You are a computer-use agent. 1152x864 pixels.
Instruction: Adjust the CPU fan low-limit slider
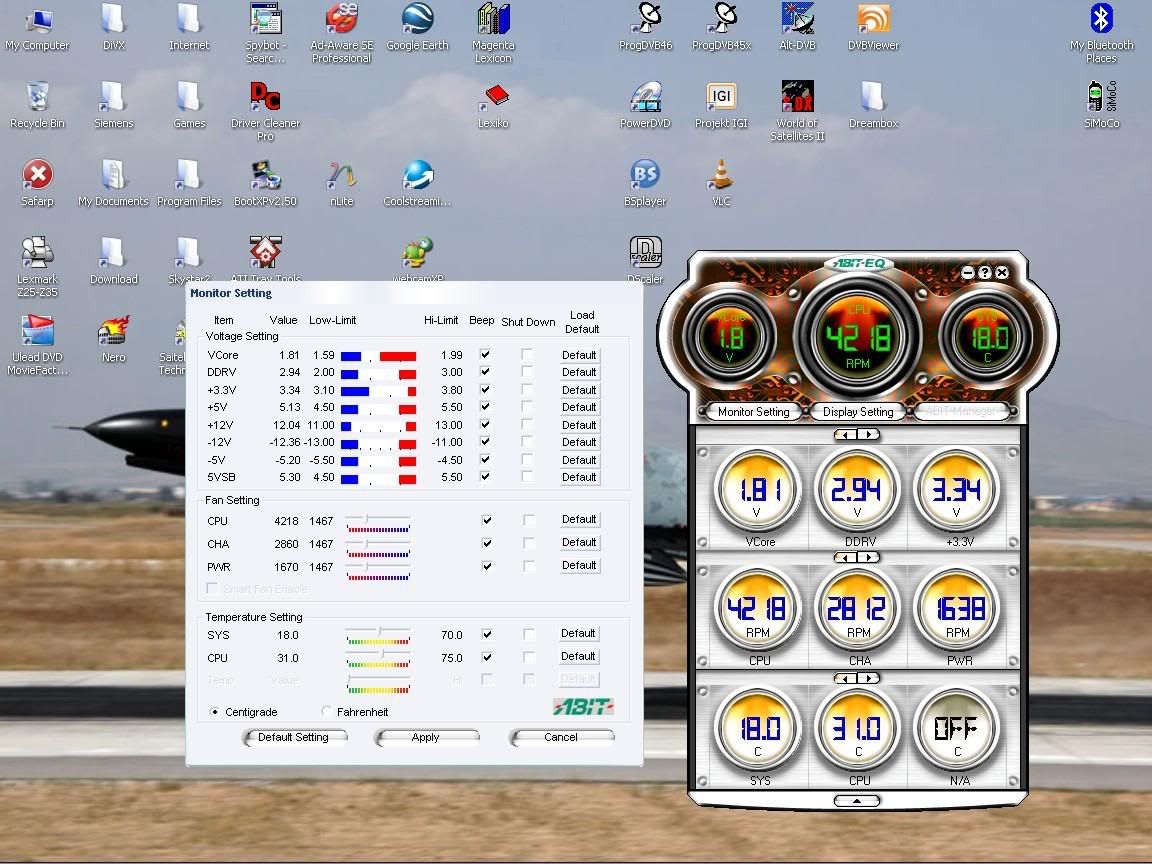coord(367,519)
